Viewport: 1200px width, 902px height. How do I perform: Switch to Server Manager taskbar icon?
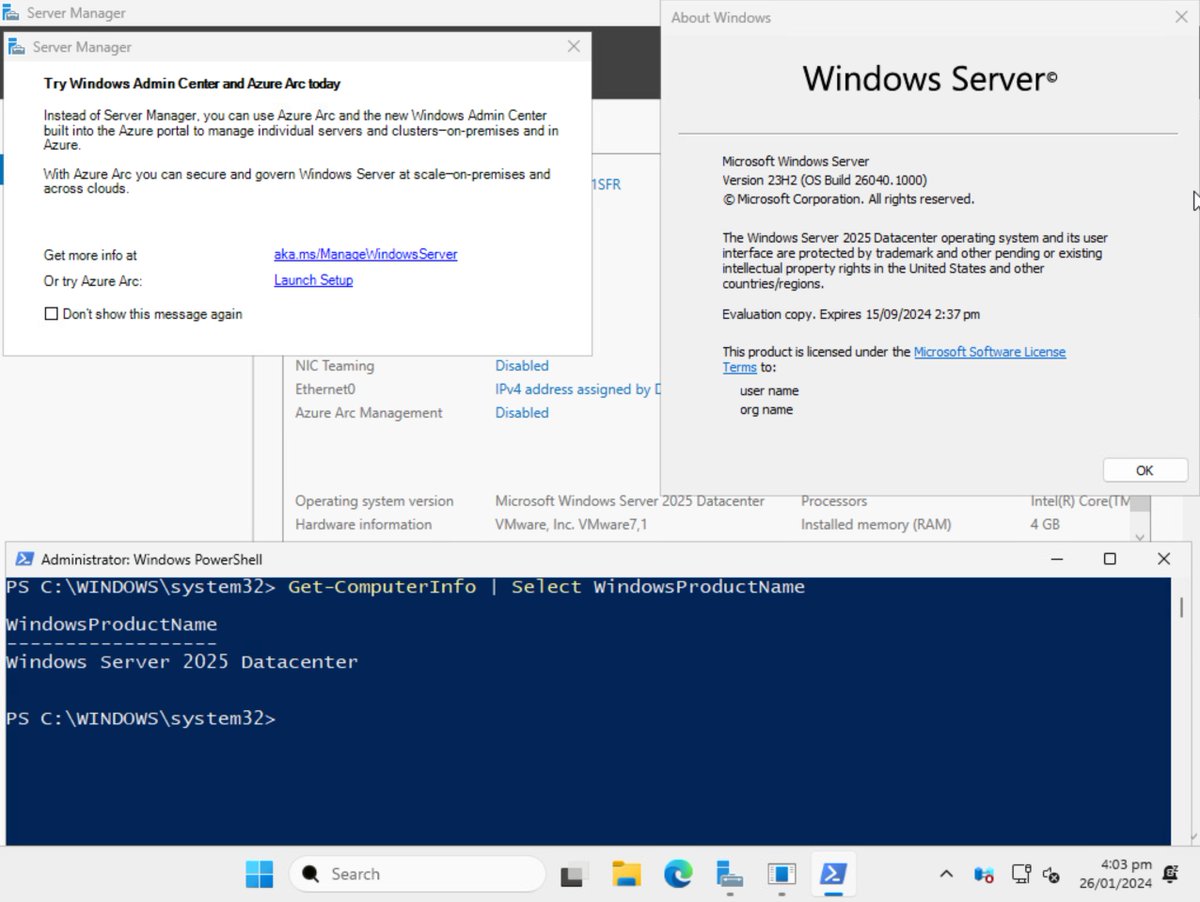pos(730,874)
